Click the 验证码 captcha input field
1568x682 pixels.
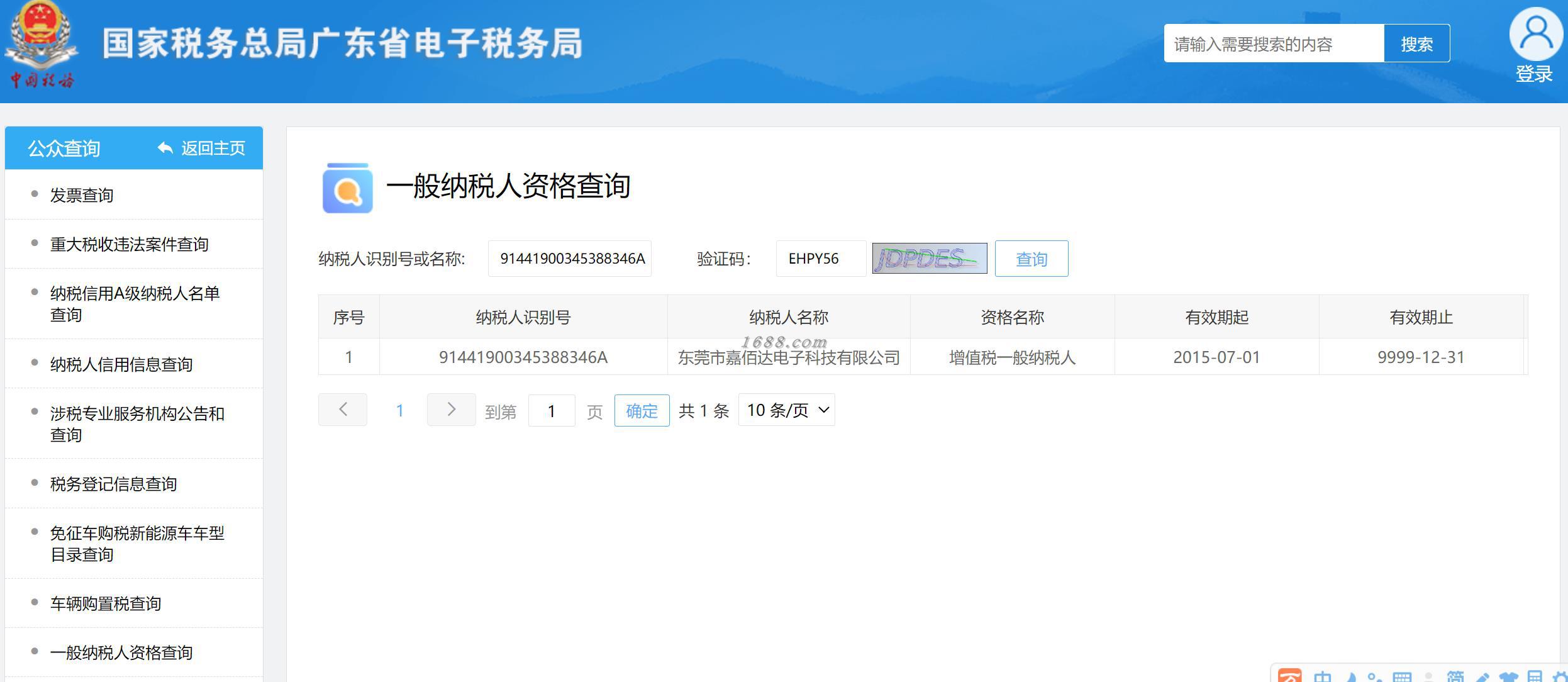pos(820,259)
